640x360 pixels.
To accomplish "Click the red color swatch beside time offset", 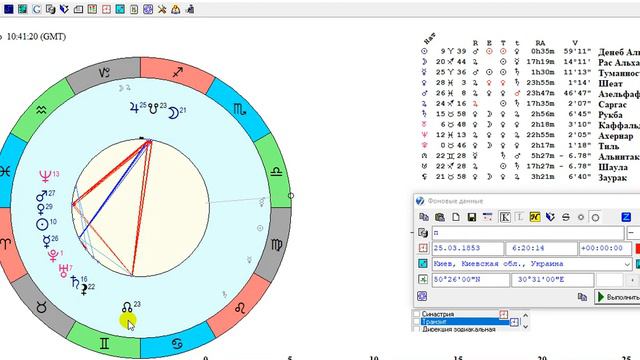I will (x=638, y=248).
